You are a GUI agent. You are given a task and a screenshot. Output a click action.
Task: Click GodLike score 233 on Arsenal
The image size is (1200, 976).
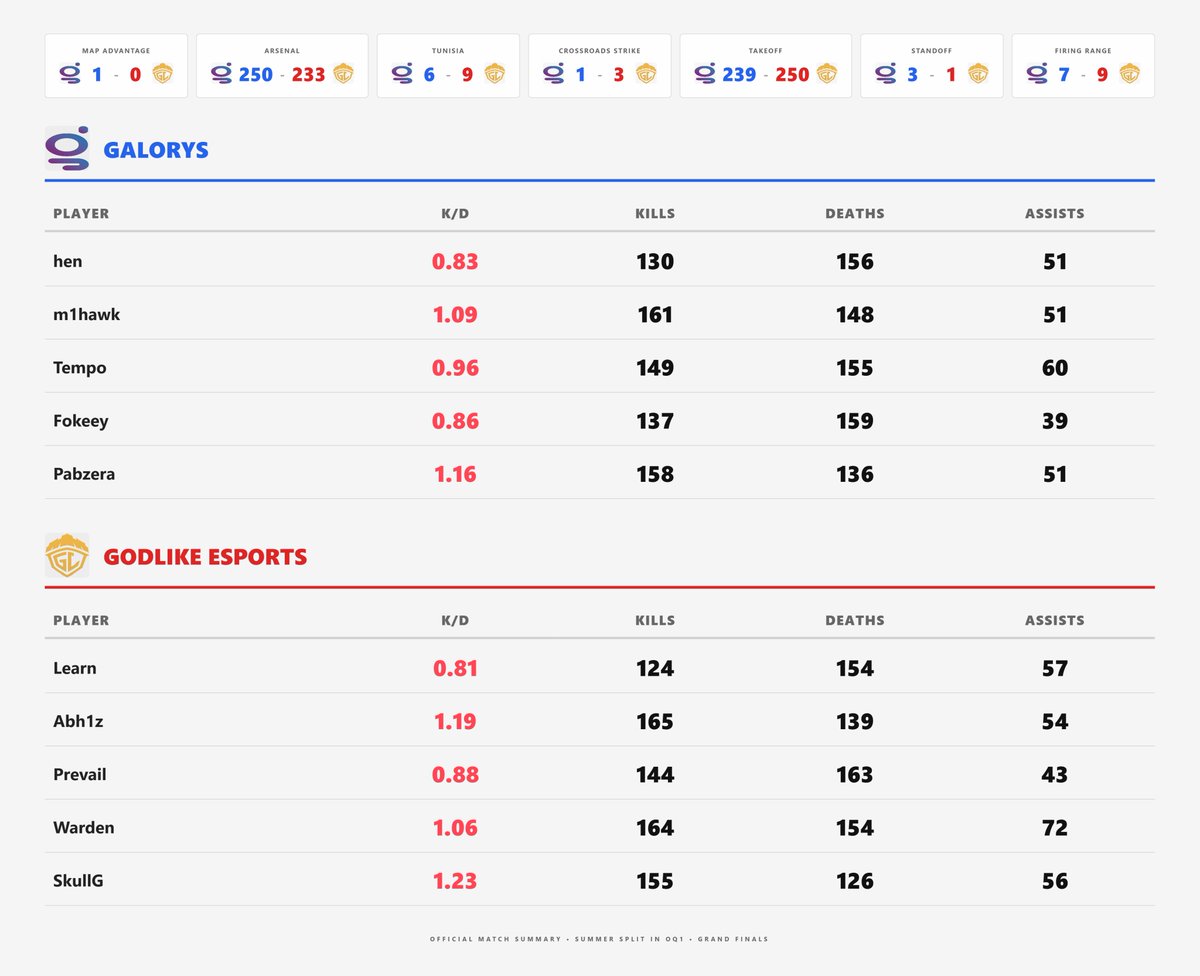pos(309,74)
